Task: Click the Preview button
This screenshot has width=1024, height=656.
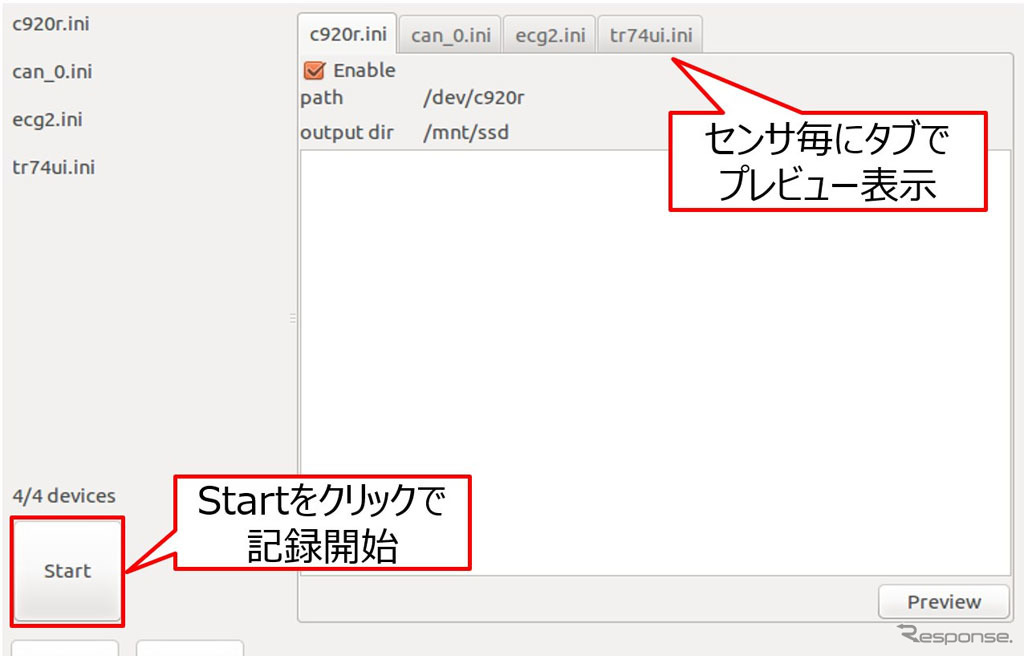Action: click(x=943, y=602)
